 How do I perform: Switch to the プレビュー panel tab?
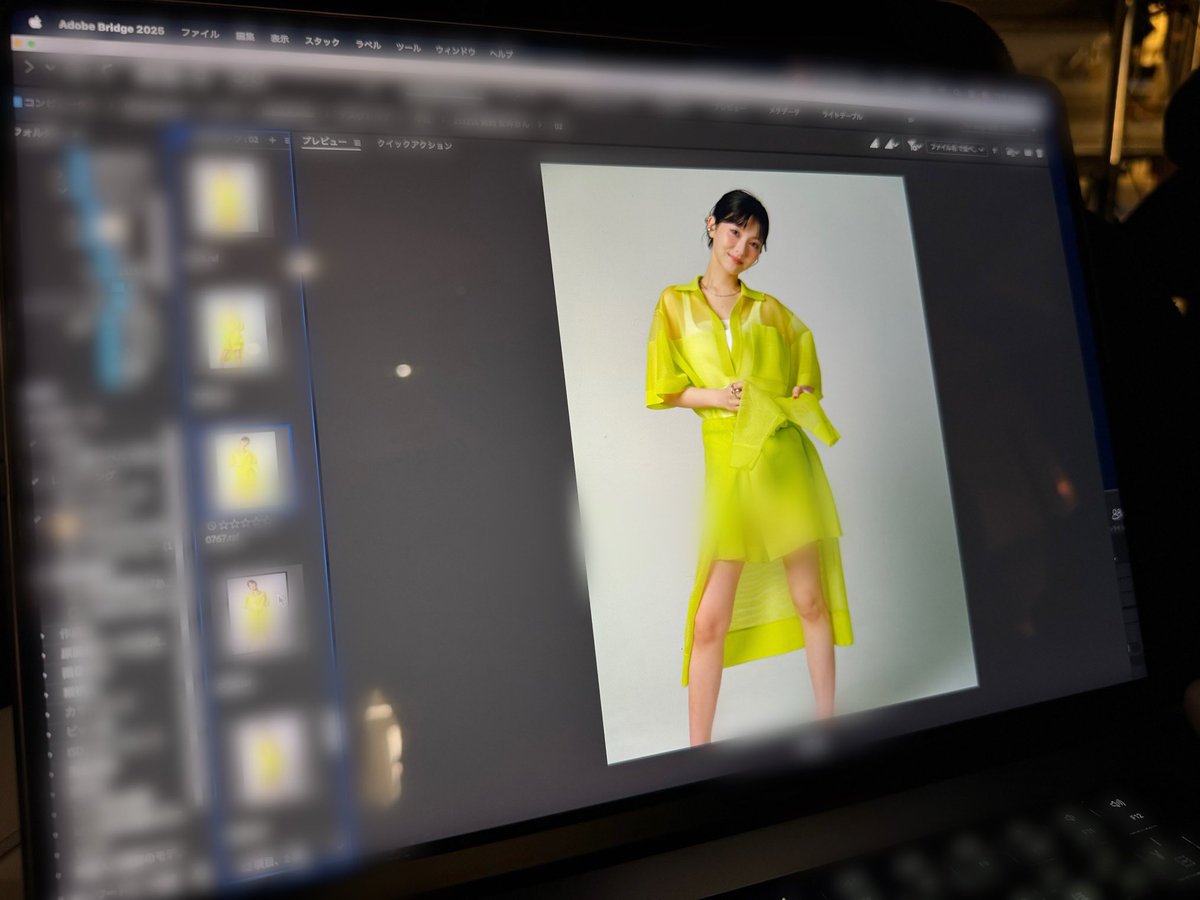(x=324, y=142)
